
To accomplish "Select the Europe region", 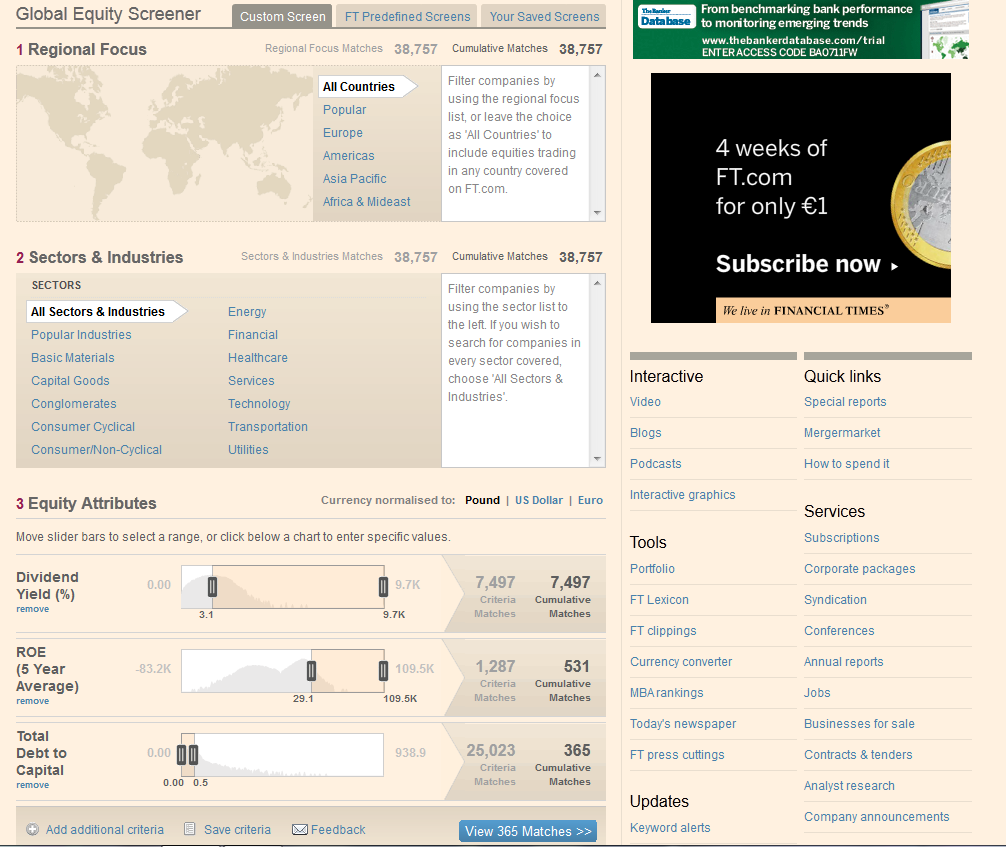I will pyautogui.click(x=343, y=133).
